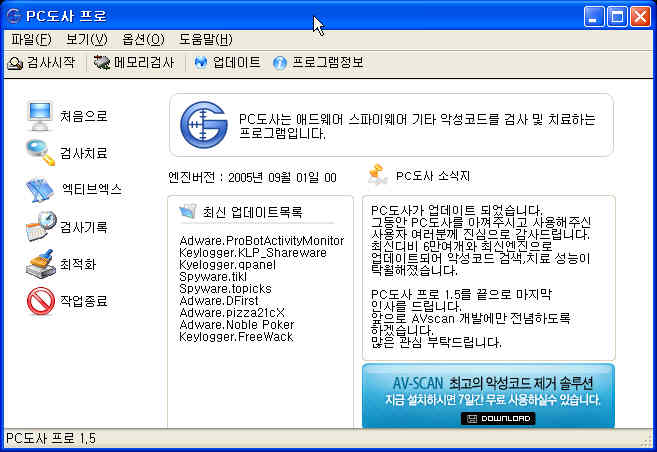
Task: Open the 검사기록 scan history icon
Action: pos(40,227)
